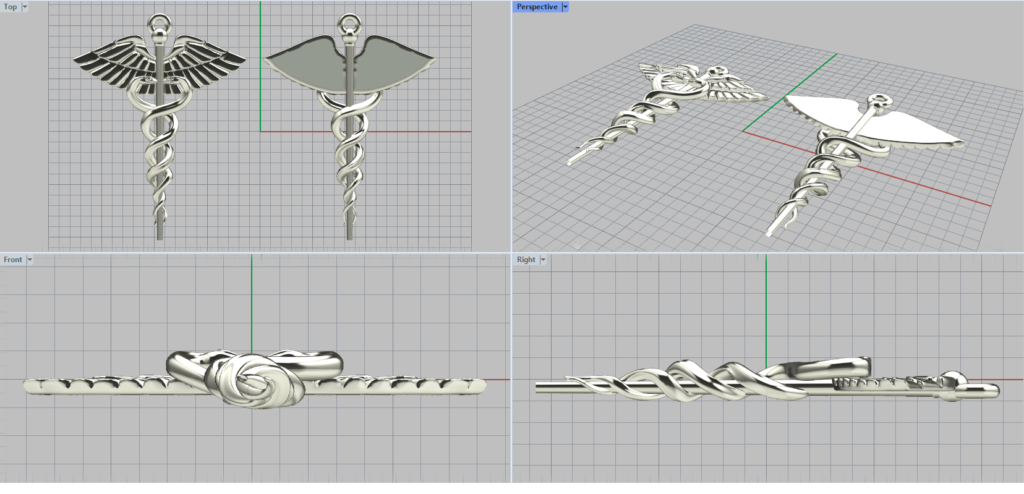Image resolution: width=1024 pixels, height=494 pixels.
Task: Click the Perspective viewport title label
Action: (x=536, y=7)
